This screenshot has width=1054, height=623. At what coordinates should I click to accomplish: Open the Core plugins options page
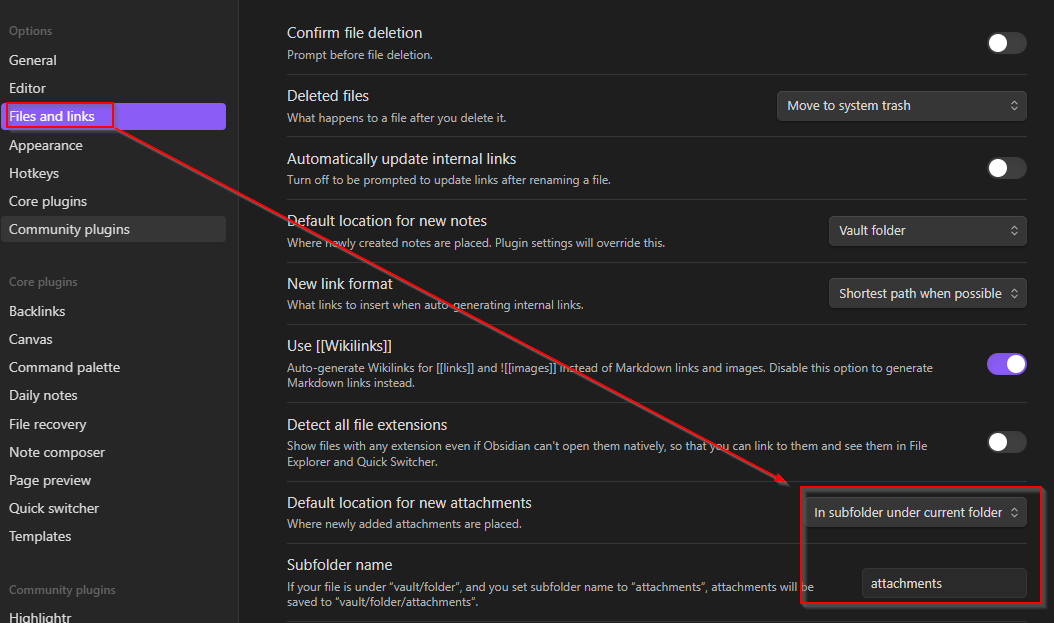[48, 202]
